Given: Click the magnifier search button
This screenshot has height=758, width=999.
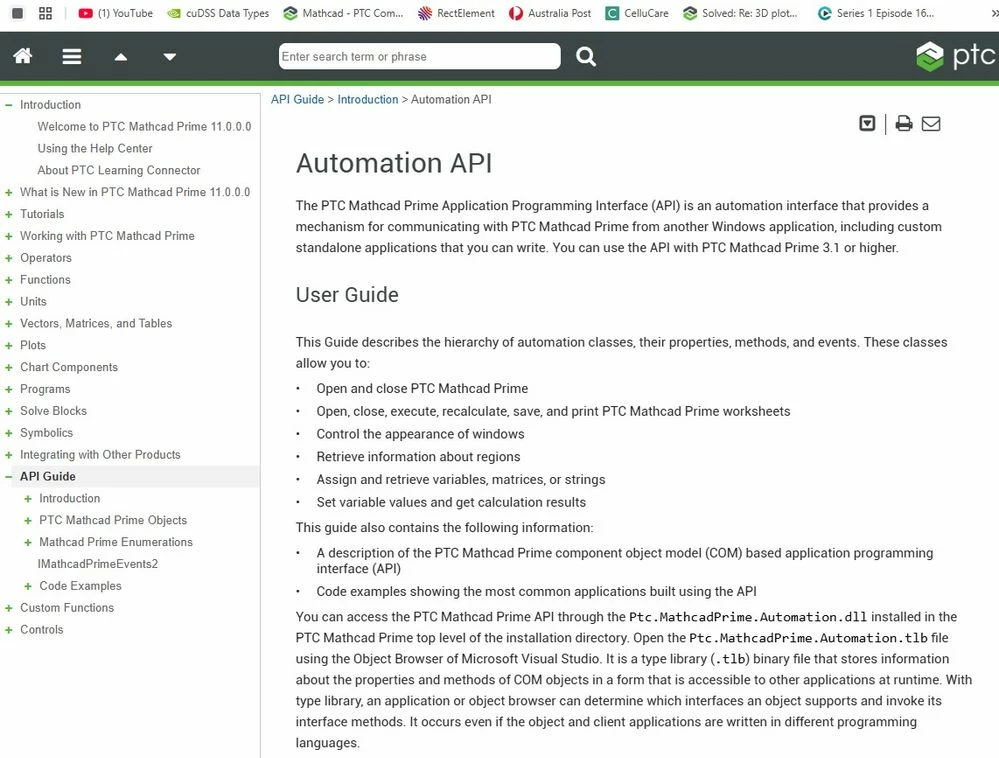Looking at the screenshot, I should [x=586, y=57].
